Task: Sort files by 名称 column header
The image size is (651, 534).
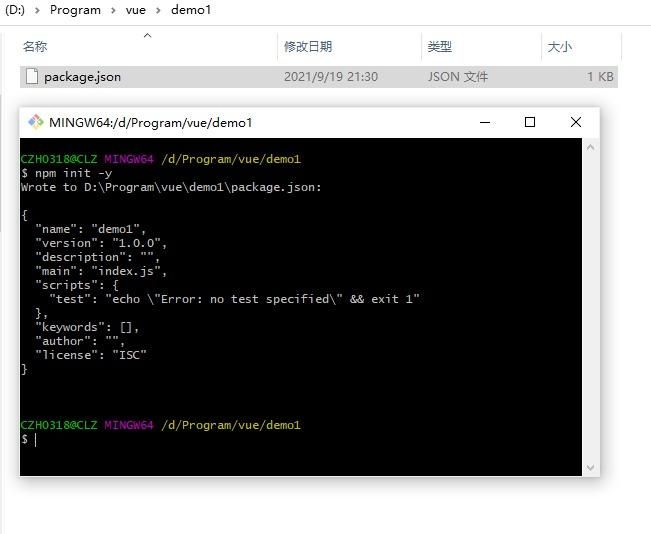Action: coord(35,47)
